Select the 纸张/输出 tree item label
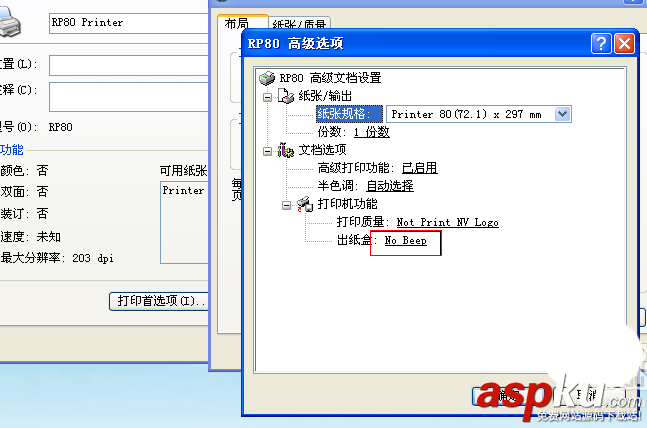 (x=325, y=96)
